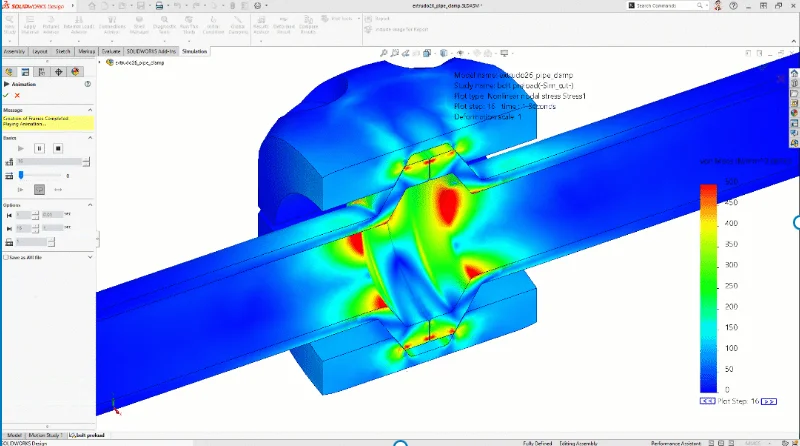800x446 pixels.
Task: Open the Motion Study 1 bottom tab
Action: coord(45,435)
